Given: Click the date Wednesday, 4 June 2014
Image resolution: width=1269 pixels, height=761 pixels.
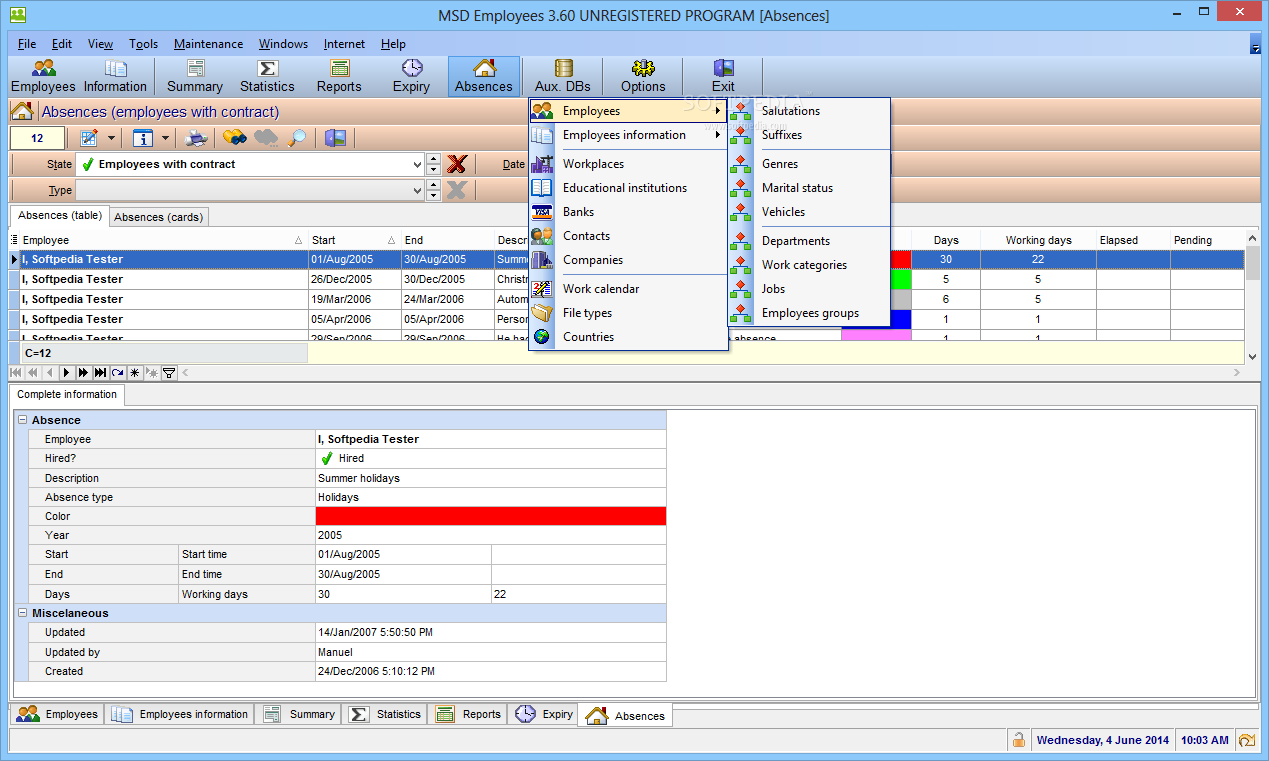Looking at the screenshot, I should click(1102, 740).
